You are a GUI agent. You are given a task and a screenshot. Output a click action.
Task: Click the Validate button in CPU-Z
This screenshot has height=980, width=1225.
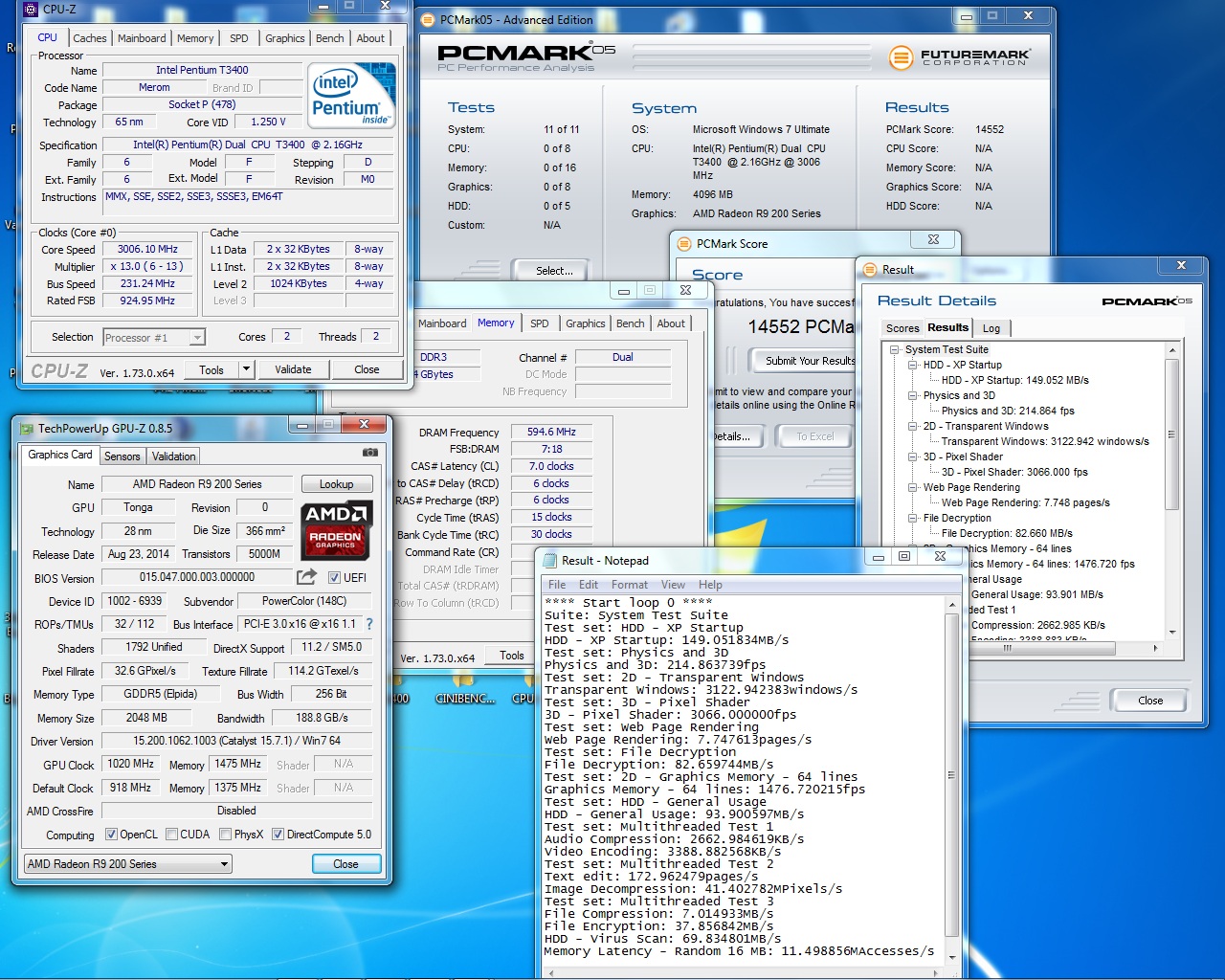pos(293,369)
